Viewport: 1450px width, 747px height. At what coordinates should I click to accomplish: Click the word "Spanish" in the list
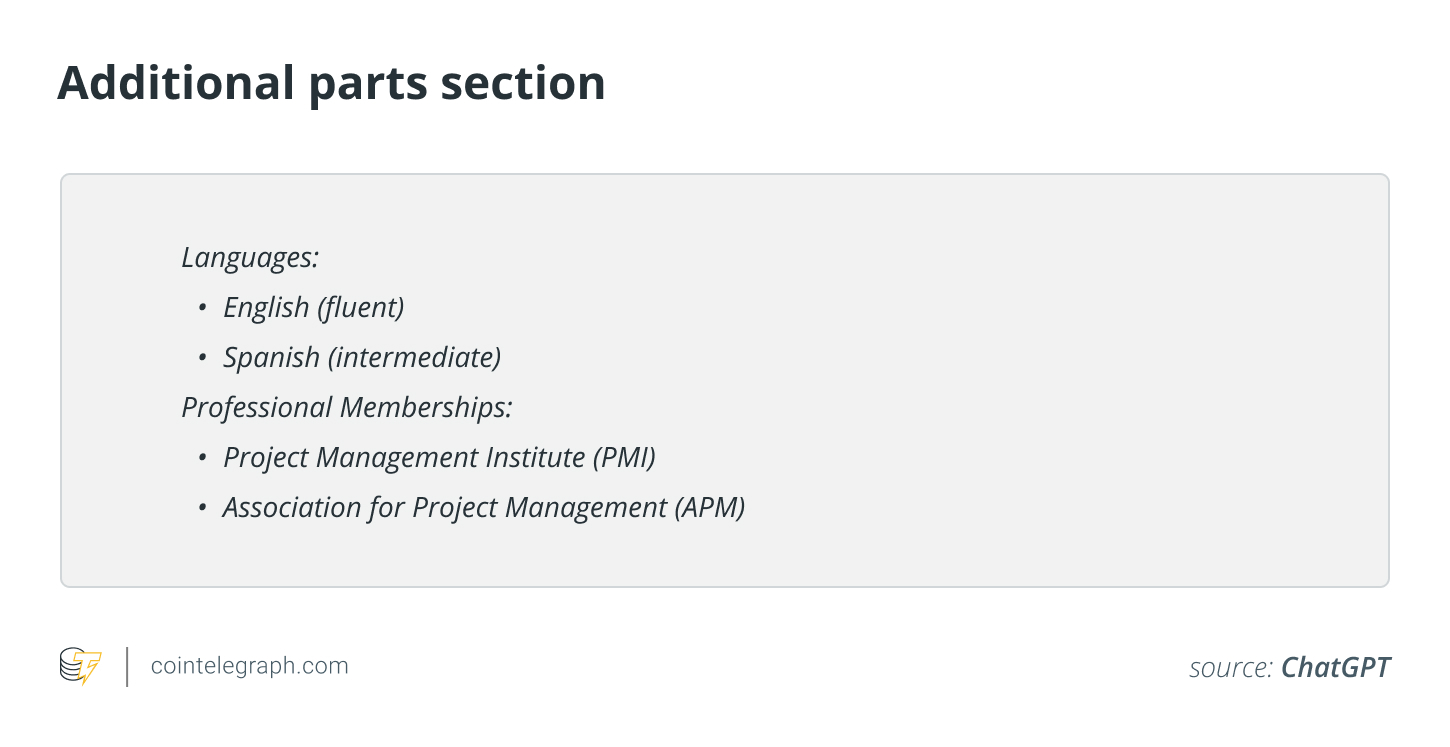(271, 358)
